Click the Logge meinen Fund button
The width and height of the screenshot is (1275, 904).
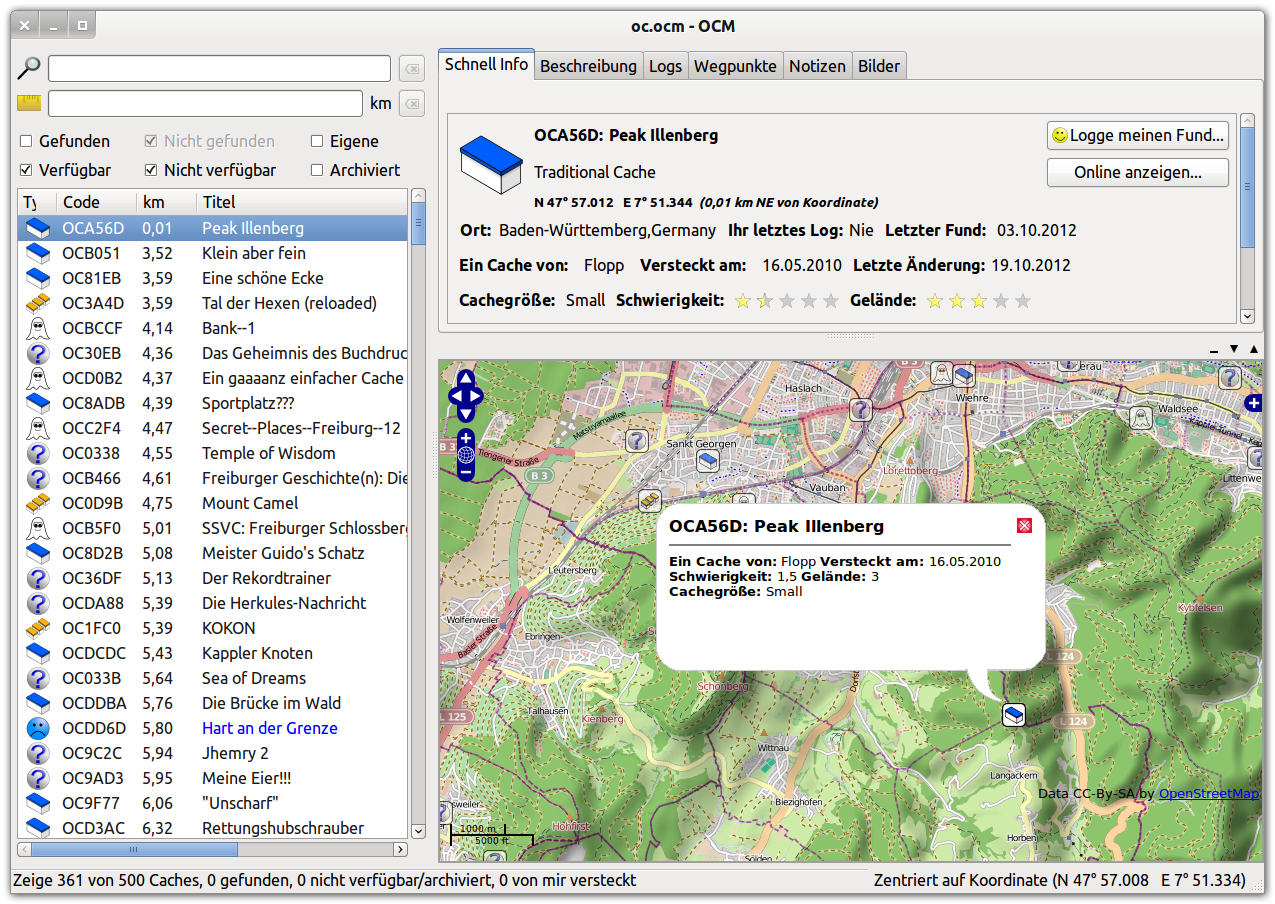(x=1138, y=135)
